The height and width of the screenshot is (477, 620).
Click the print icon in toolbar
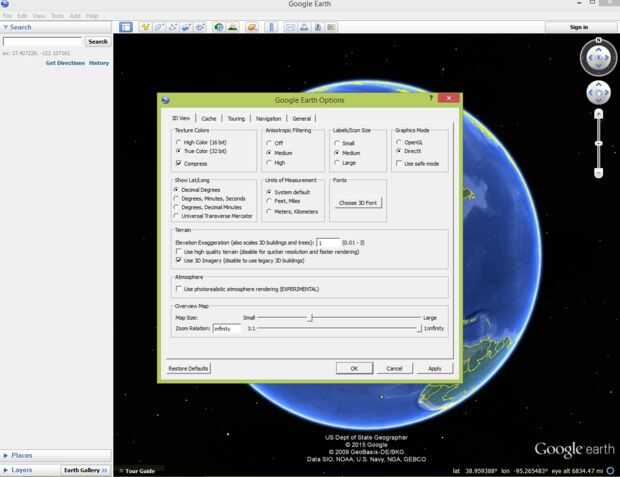(304, 27)
